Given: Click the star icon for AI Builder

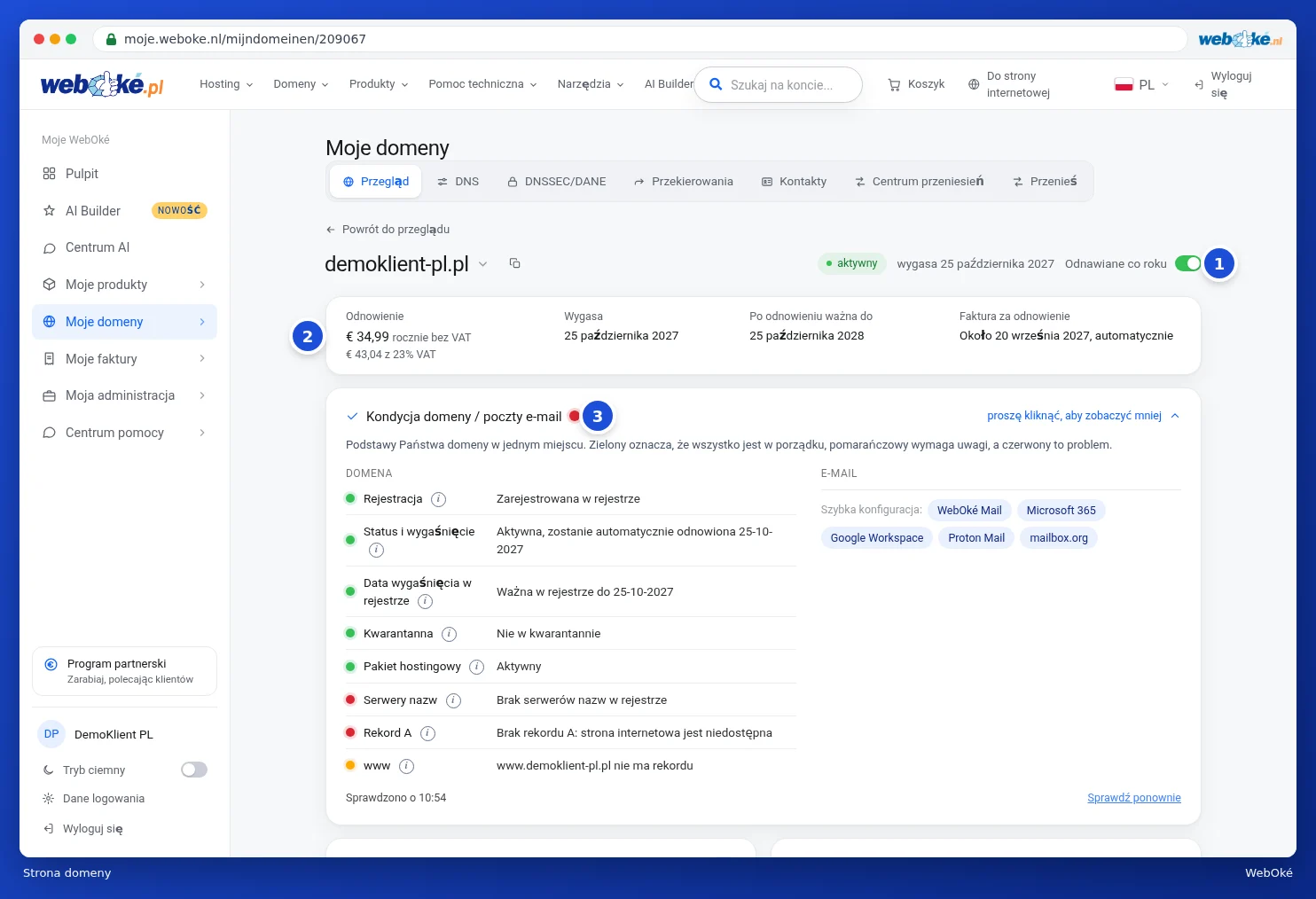Looking at the screenshot, I should [x=49, y=211].
